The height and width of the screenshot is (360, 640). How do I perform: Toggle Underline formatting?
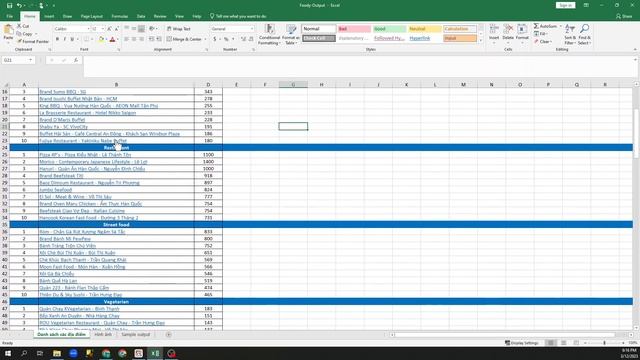(x=72, y=40)
